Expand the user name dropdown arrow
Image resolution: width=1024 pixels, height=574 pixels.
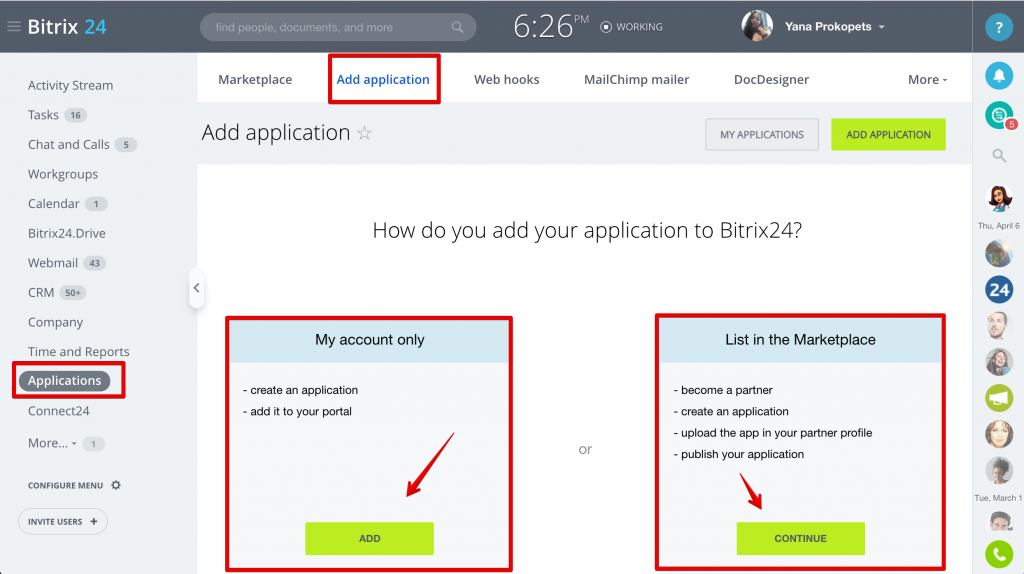point(882,27)
